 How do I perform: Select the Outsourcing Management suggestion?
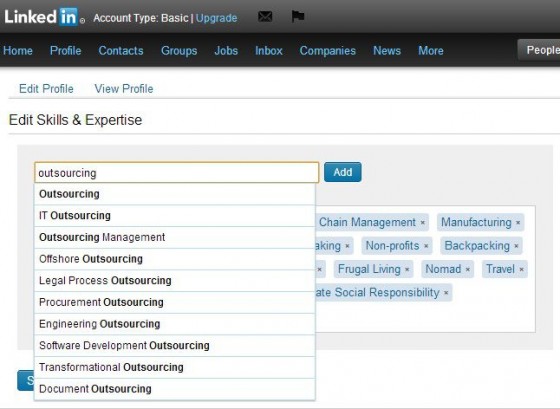(175, 238)
